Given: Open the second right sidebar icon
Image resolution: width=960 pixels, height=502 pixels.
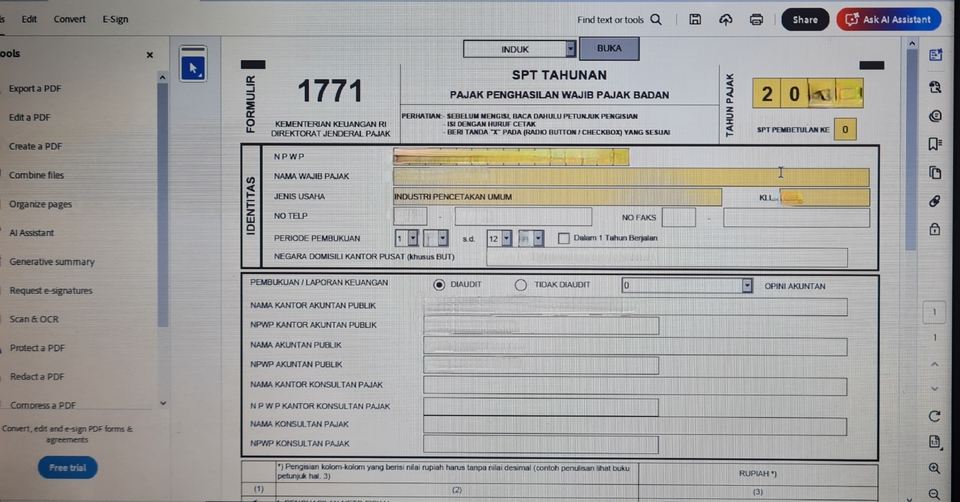Looking at the screenshot, I should click(935, 86).
